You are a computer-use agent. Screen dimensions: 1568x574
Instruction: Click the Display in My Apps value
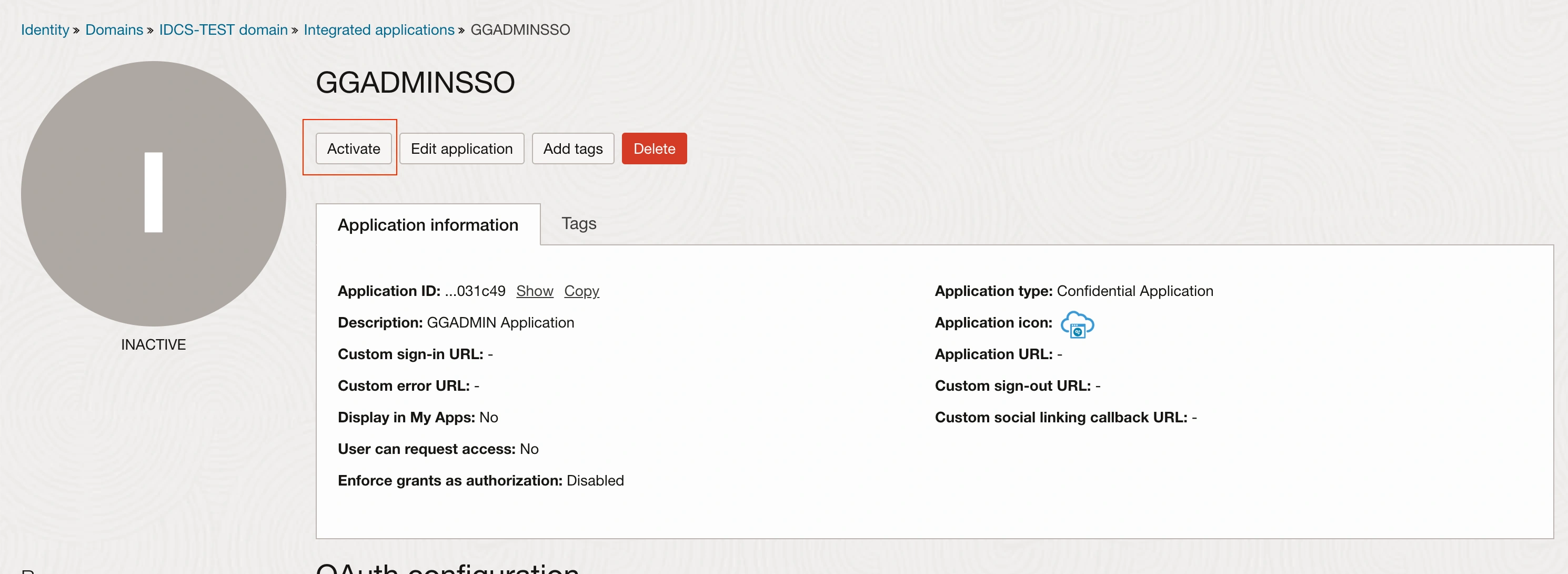click(x=489, y=417)
